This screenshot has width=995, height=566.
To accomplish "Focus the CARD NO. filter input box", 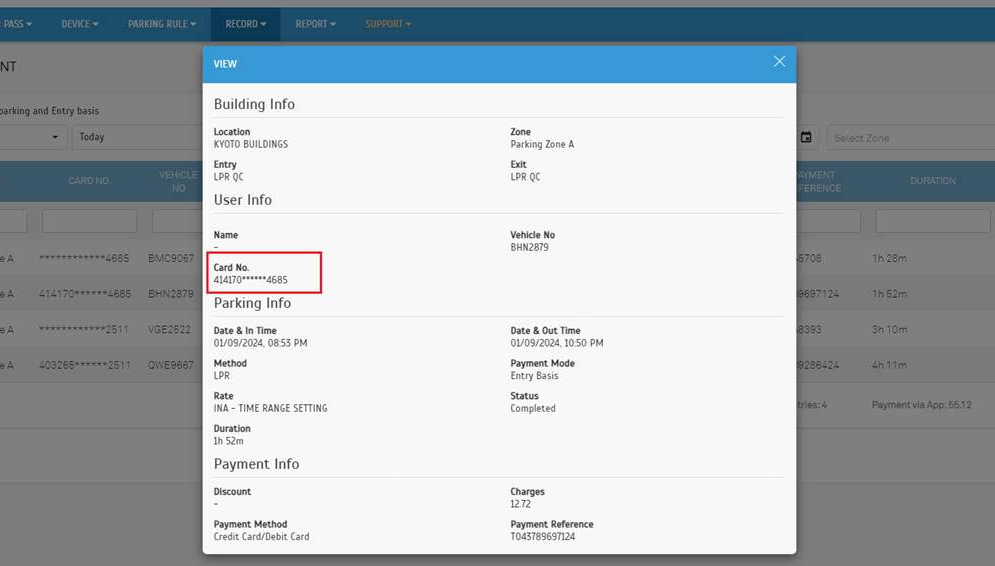I will click(x=89, y=221).
